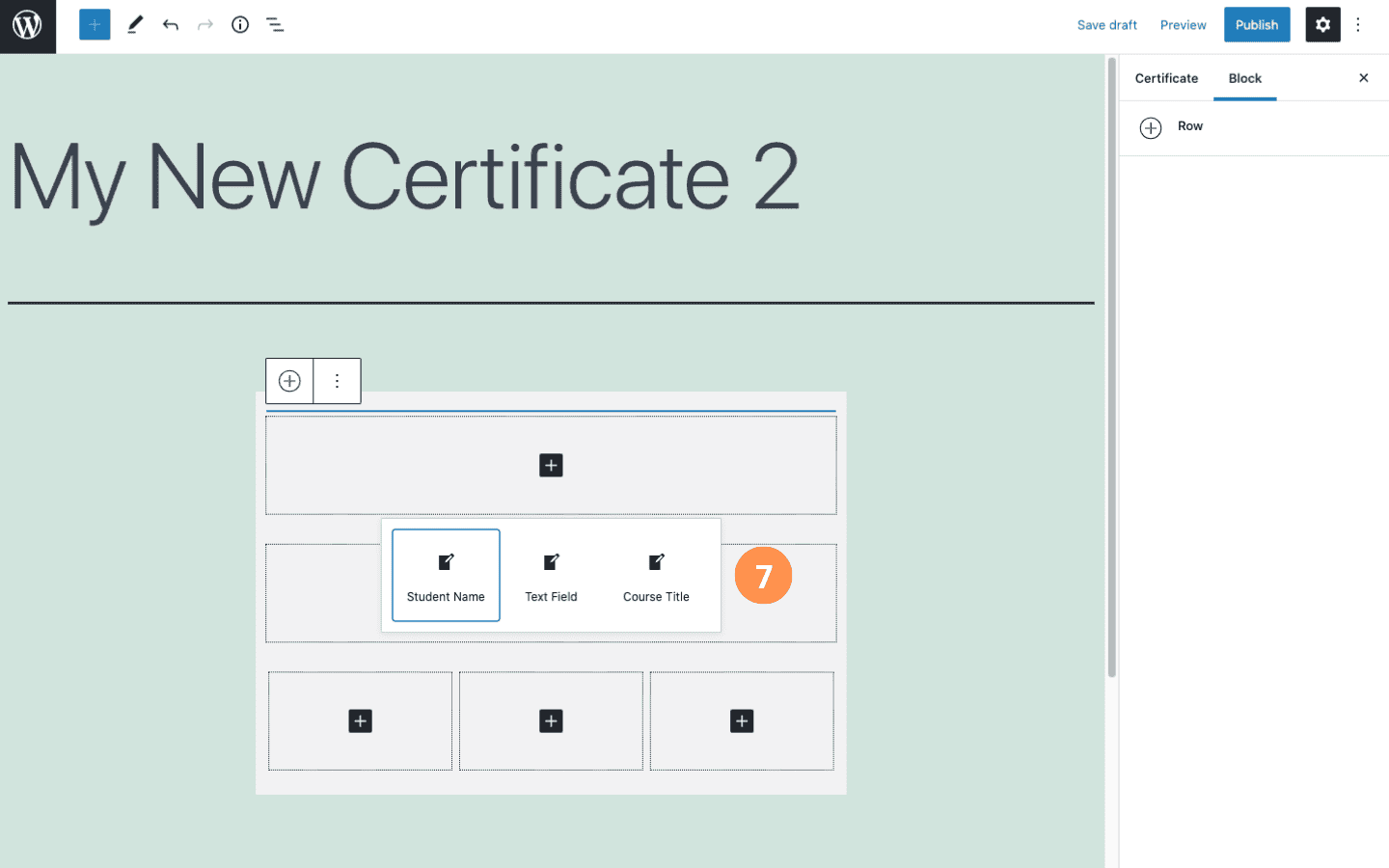Choose the Text Field block

coord(551,576)
